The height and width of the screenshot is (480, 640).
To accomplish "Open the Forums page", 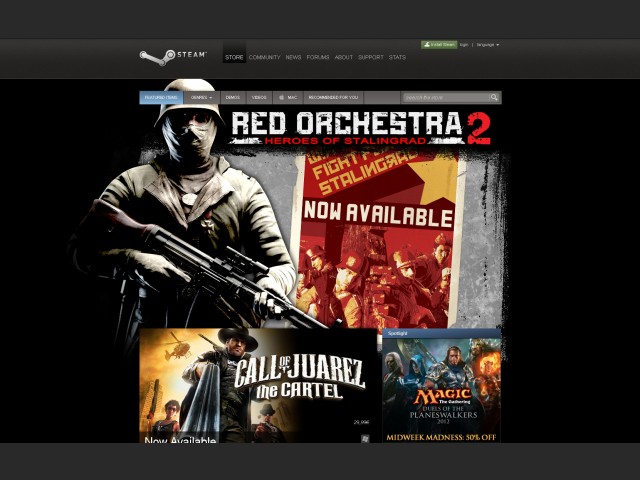I will point(318,57).
